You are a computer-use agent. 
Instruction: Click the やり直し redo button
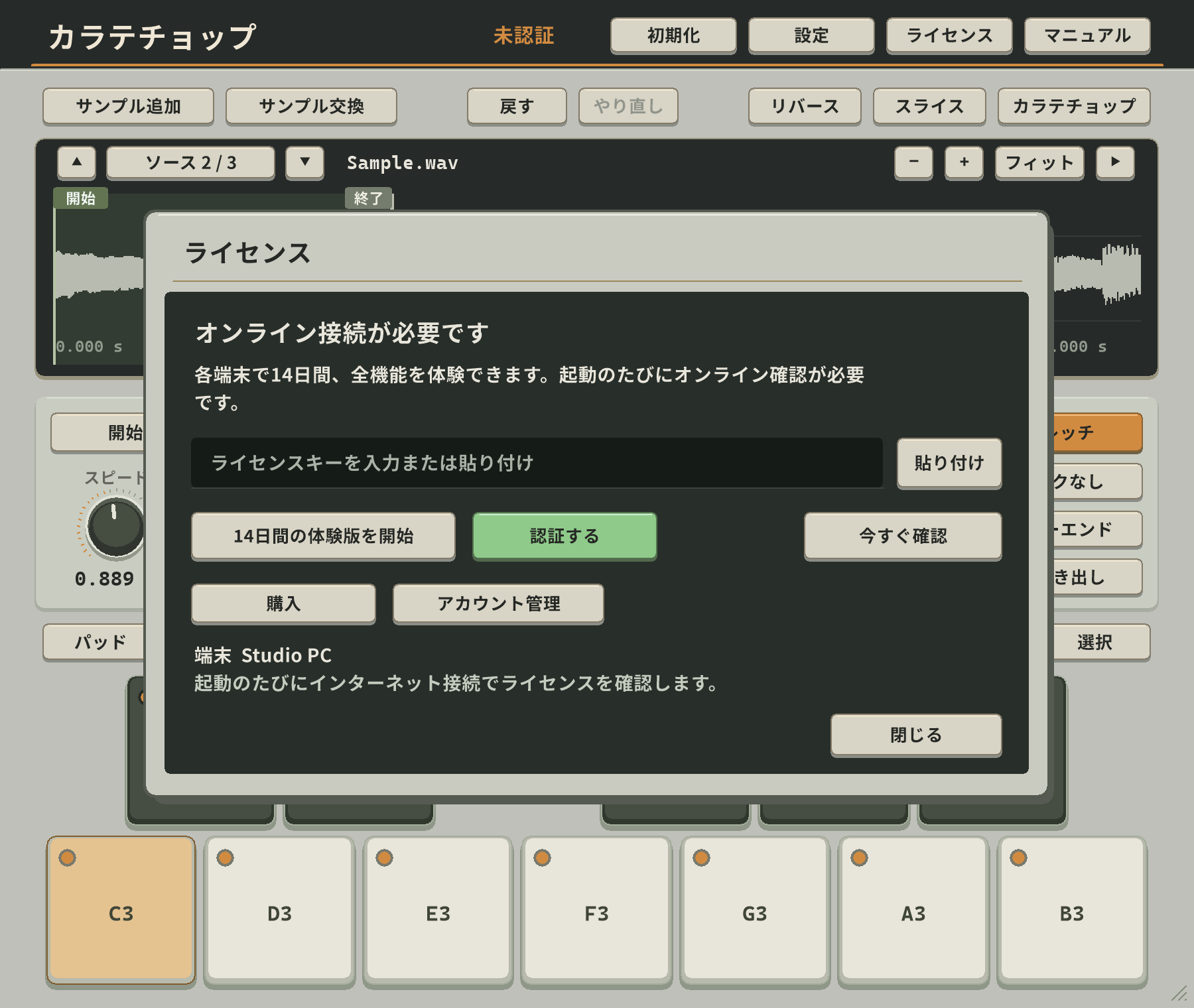pos(628,106)
